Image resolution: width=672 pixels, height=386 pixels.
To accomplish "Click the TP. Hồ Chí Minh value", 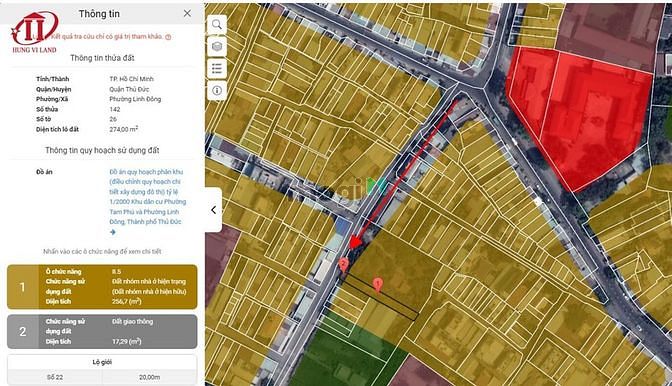I will pyautogui.click(x=131, y=79).
